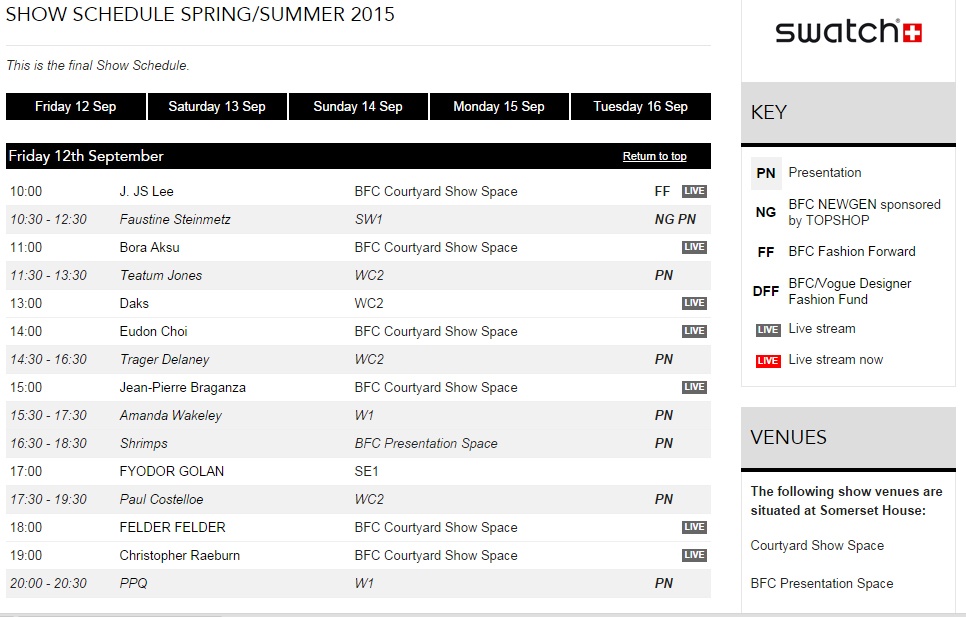Go to the Monday 15 Sep tab
Image resolution: width=966 pixels, height=617 pixels.
pyautogui.click(x=499, y=107)
